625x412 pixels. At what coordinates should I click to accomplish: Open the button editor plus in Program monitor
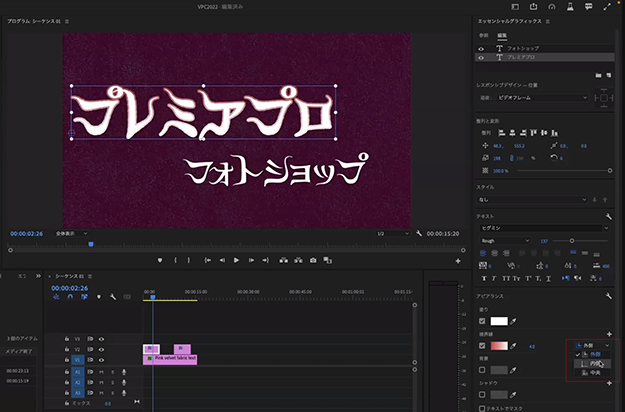click(458, 261)
